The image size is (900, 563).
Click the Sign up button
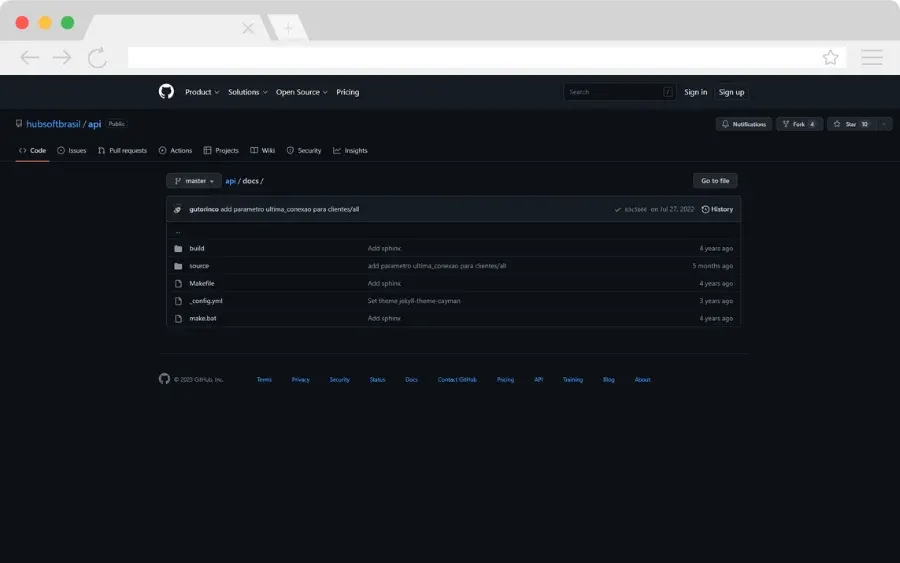click(x=731, y=92)
